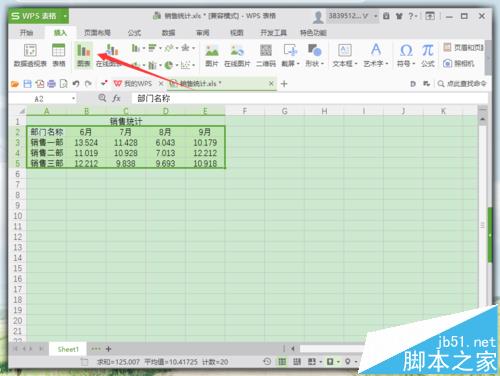
Task: Switch to the 公式 ribbon tab
Action: click(134, 33)
